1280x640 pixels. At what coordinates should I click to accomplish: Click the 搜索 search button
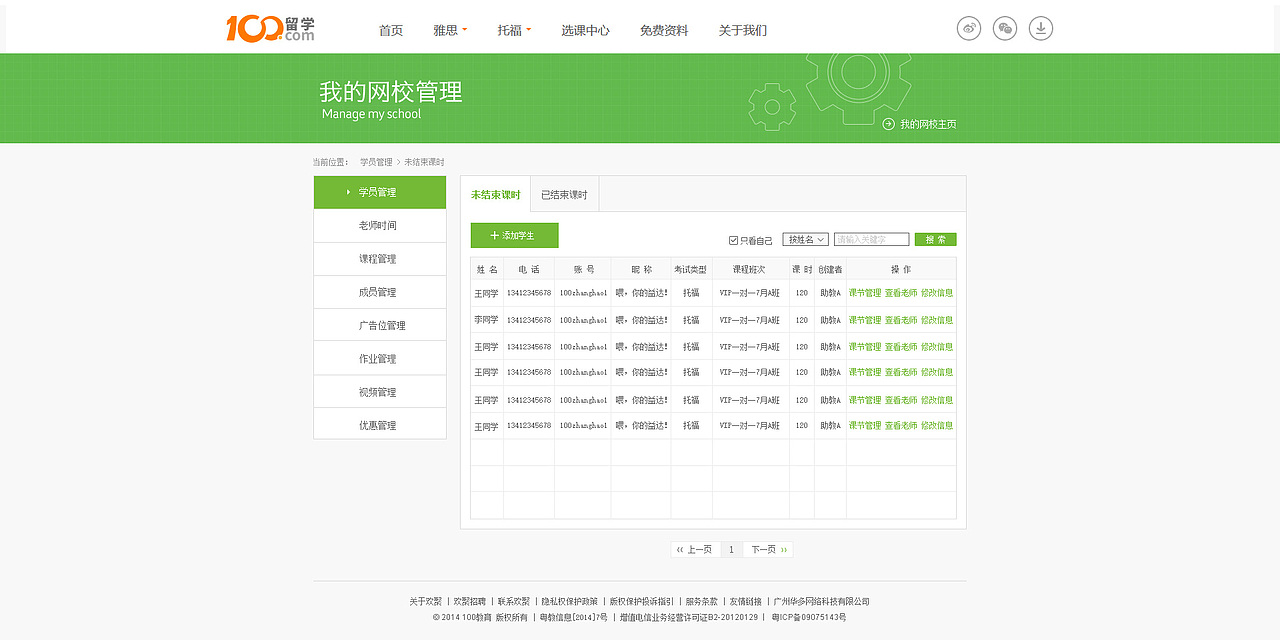935,238
